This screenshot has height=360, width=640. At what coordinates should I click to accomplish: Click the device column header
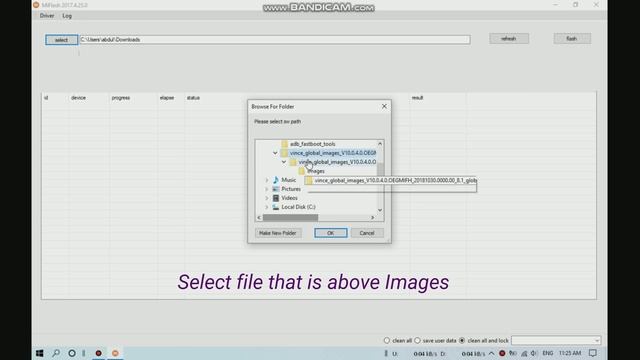78,98
